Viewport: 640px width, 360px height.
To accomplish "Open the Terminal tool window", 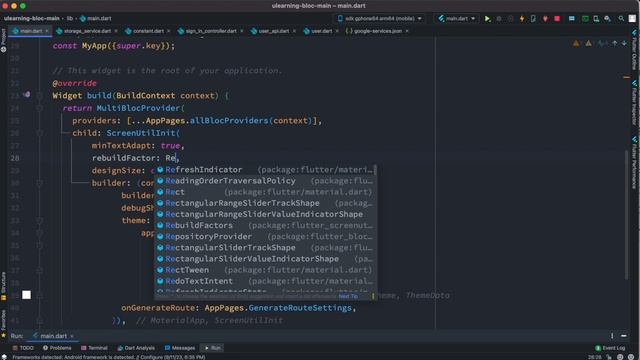I will (94, 348).
